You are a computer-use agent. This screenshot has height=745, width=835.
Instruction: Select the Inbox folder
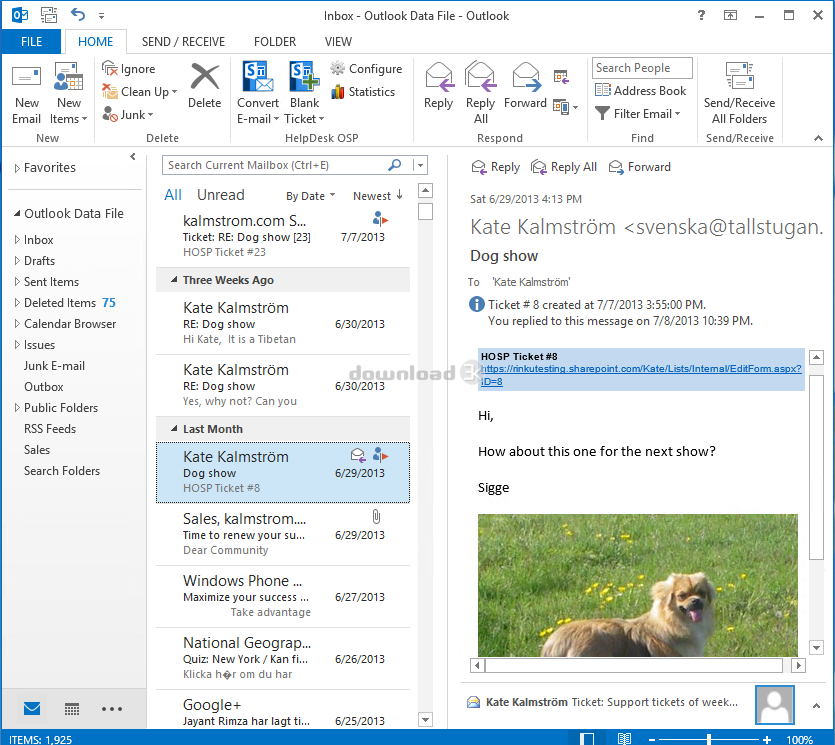(x=38, y=240)
